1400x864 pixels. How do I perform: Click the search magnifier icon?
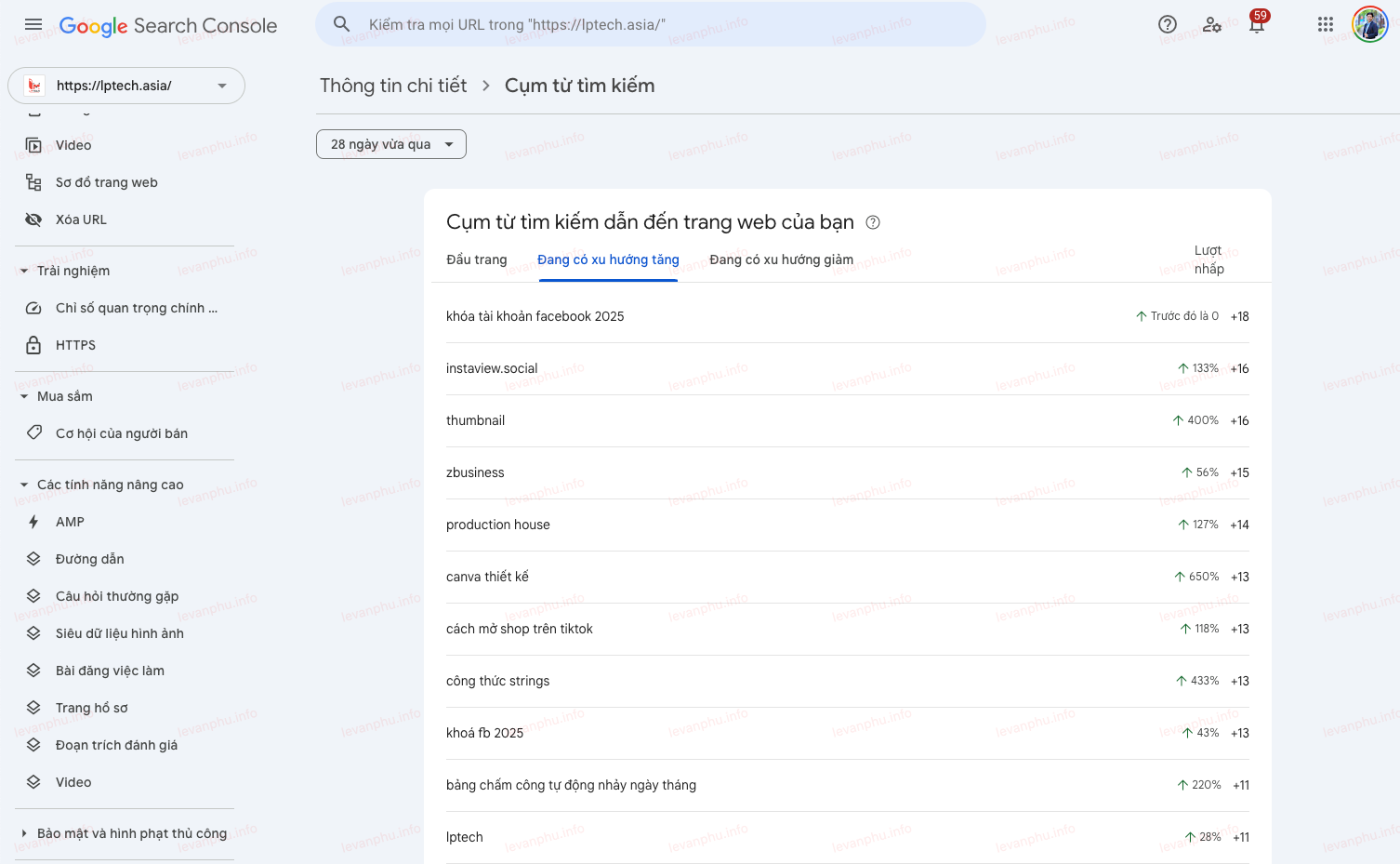tap(341, 24)
